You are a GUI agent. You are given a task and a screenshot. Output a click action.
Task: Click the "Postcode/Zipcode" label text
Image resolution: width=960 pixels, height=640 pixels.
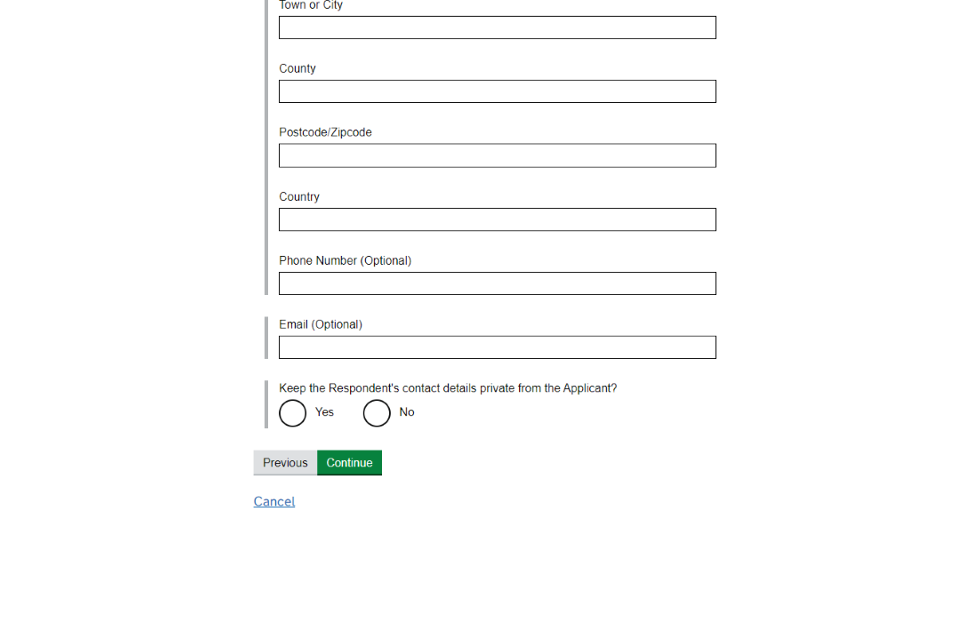point(325,133)
